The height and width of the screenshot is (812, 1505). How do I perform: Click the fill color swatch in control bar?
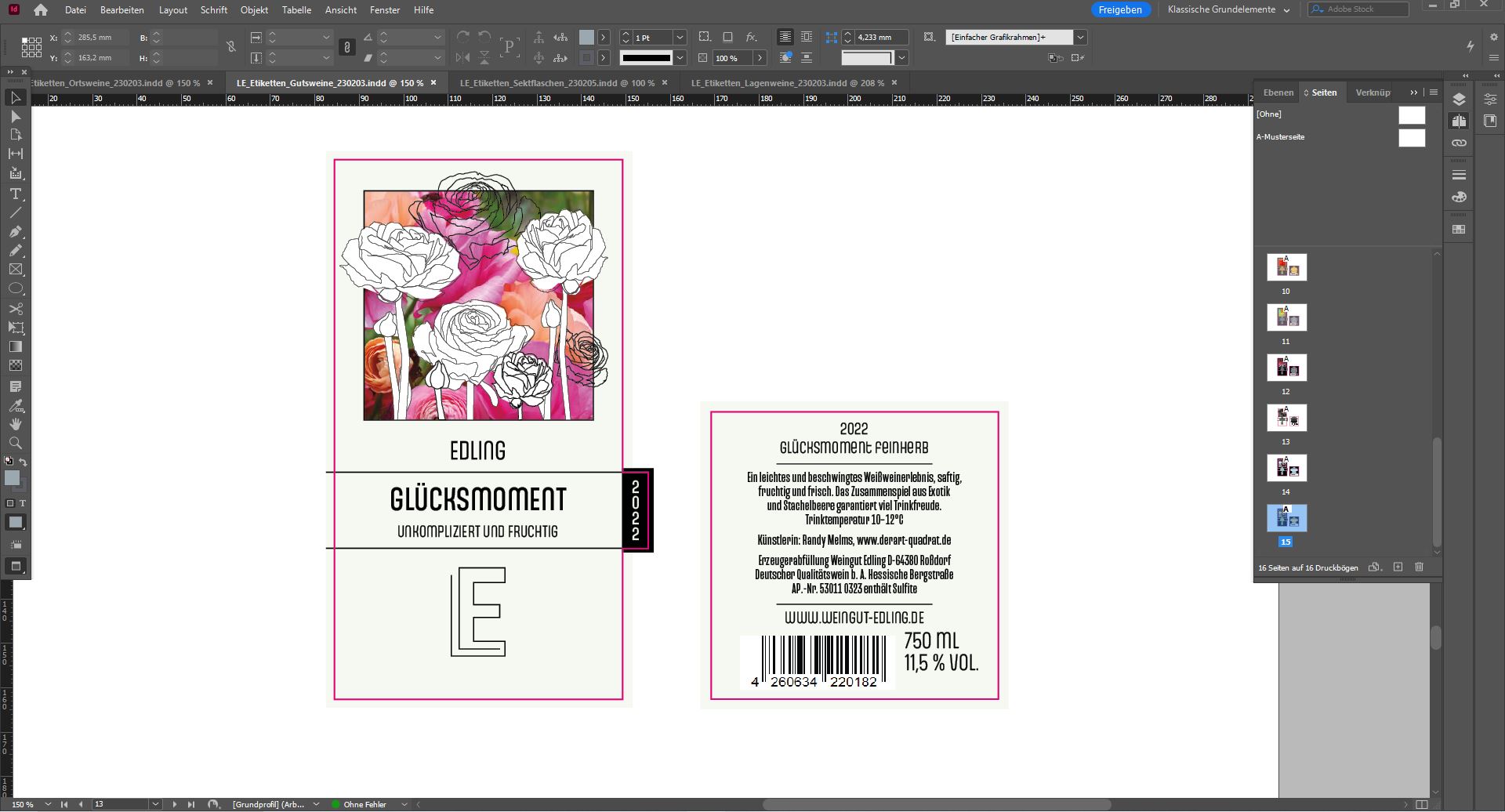(x=586, y=37)
